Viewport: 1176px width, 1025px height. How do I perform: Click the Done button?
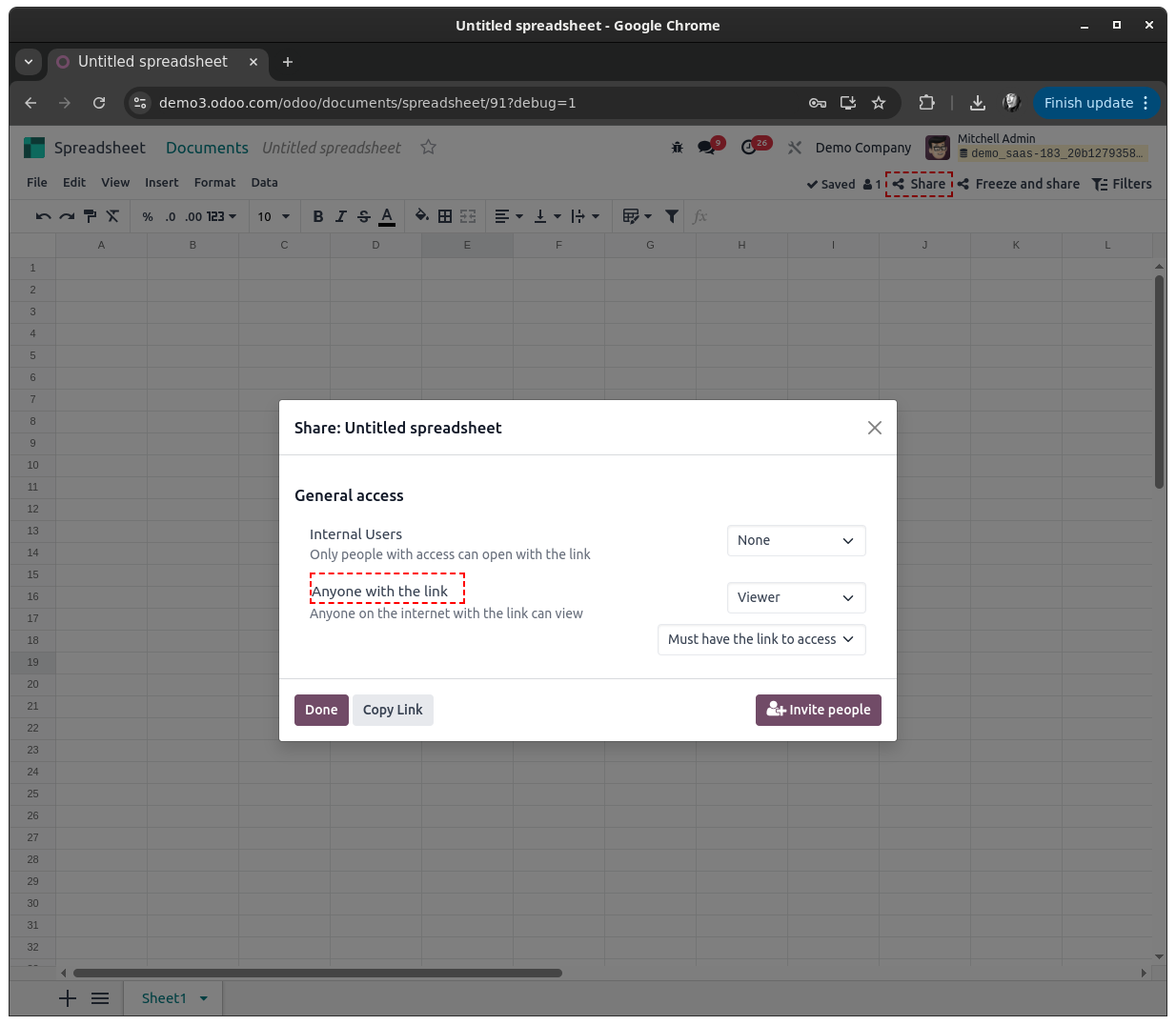pos(321,711)
